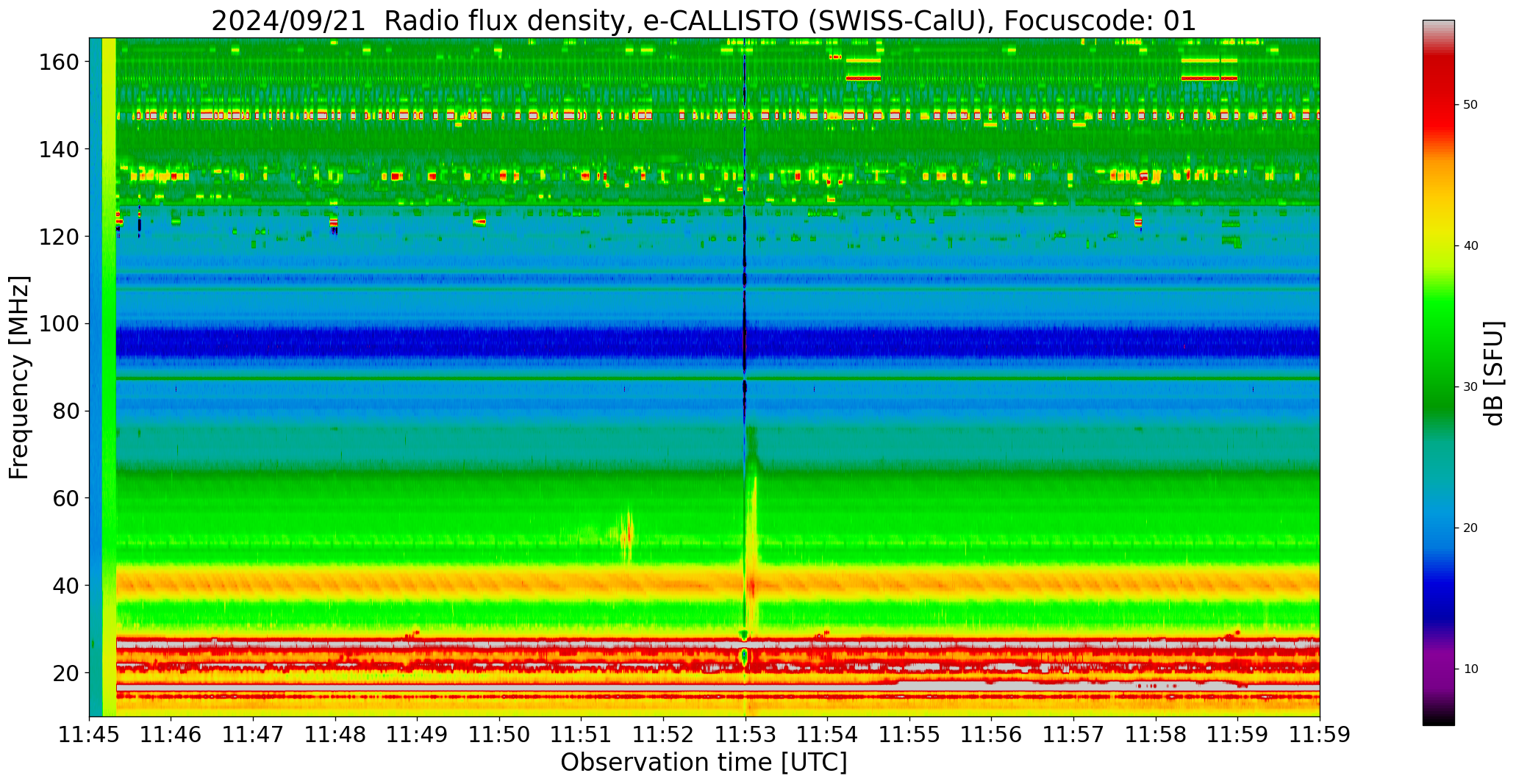This screenshot has width=1516, height=784.
Task: Click the 11:56 time tick label
Action: (992, 735)
